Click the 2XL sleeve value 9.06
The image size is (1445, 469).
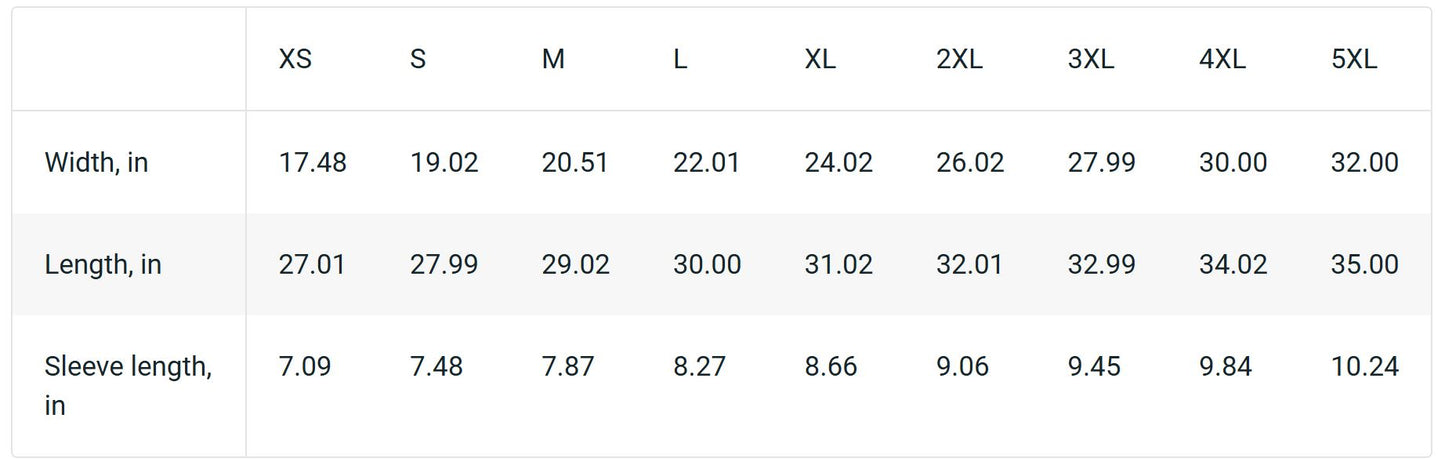962,367
